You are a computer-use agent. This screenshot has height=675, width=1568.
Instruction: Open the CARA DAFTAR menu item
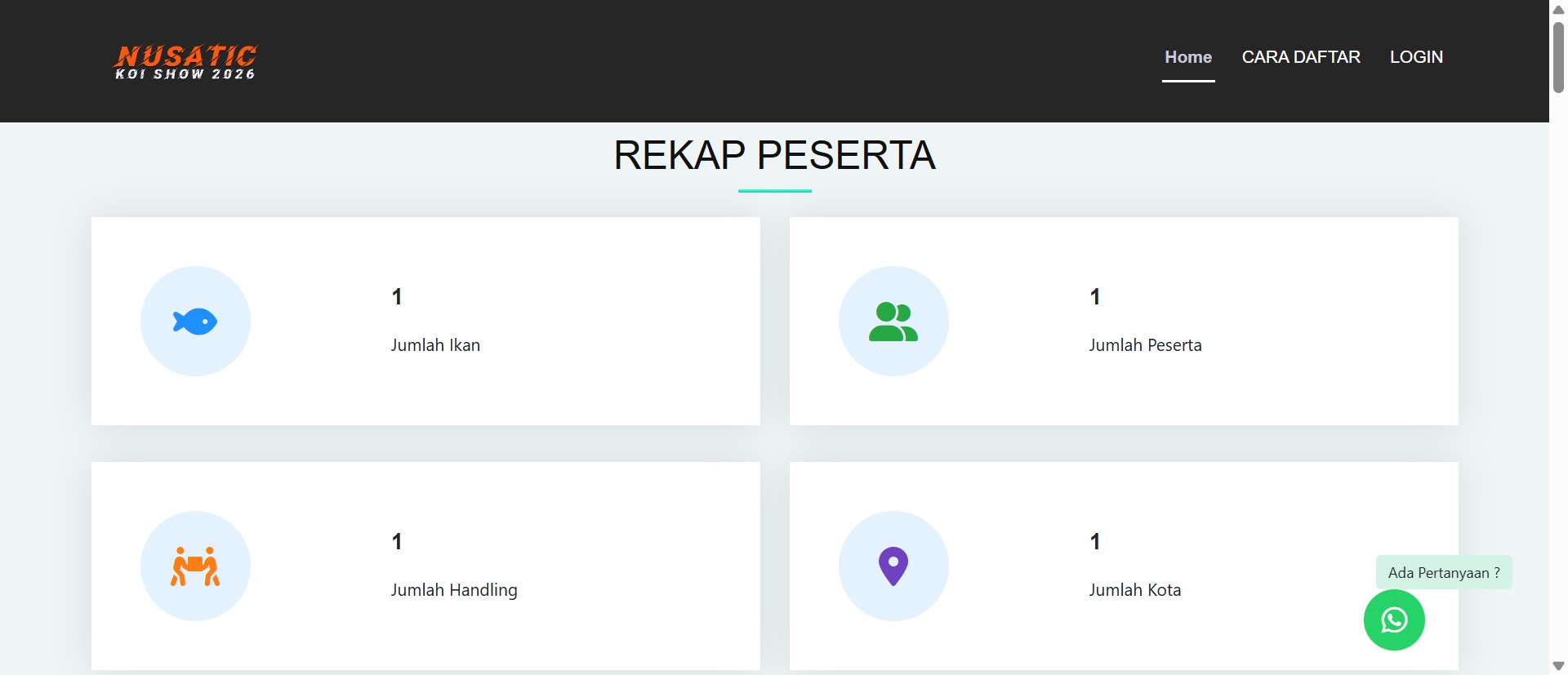(x=1300, y=57)
